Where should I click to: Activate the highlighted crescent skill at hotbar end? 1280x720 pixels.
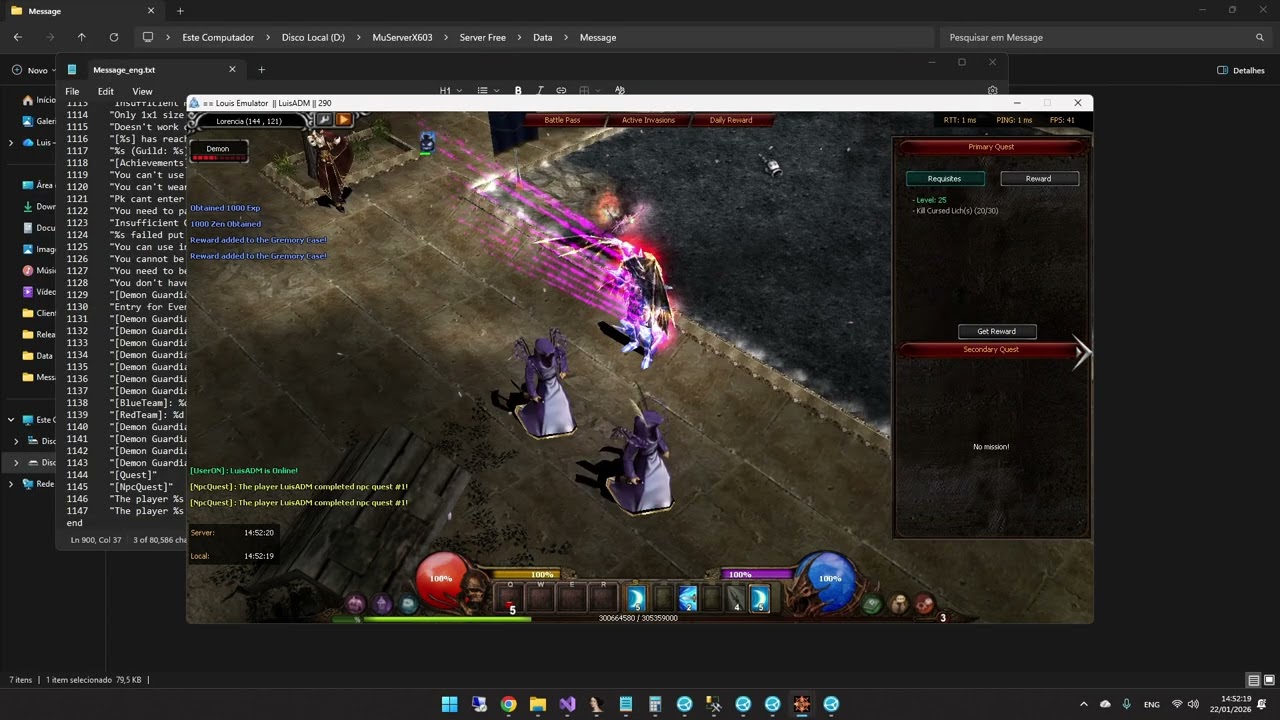tap(760, 599)
